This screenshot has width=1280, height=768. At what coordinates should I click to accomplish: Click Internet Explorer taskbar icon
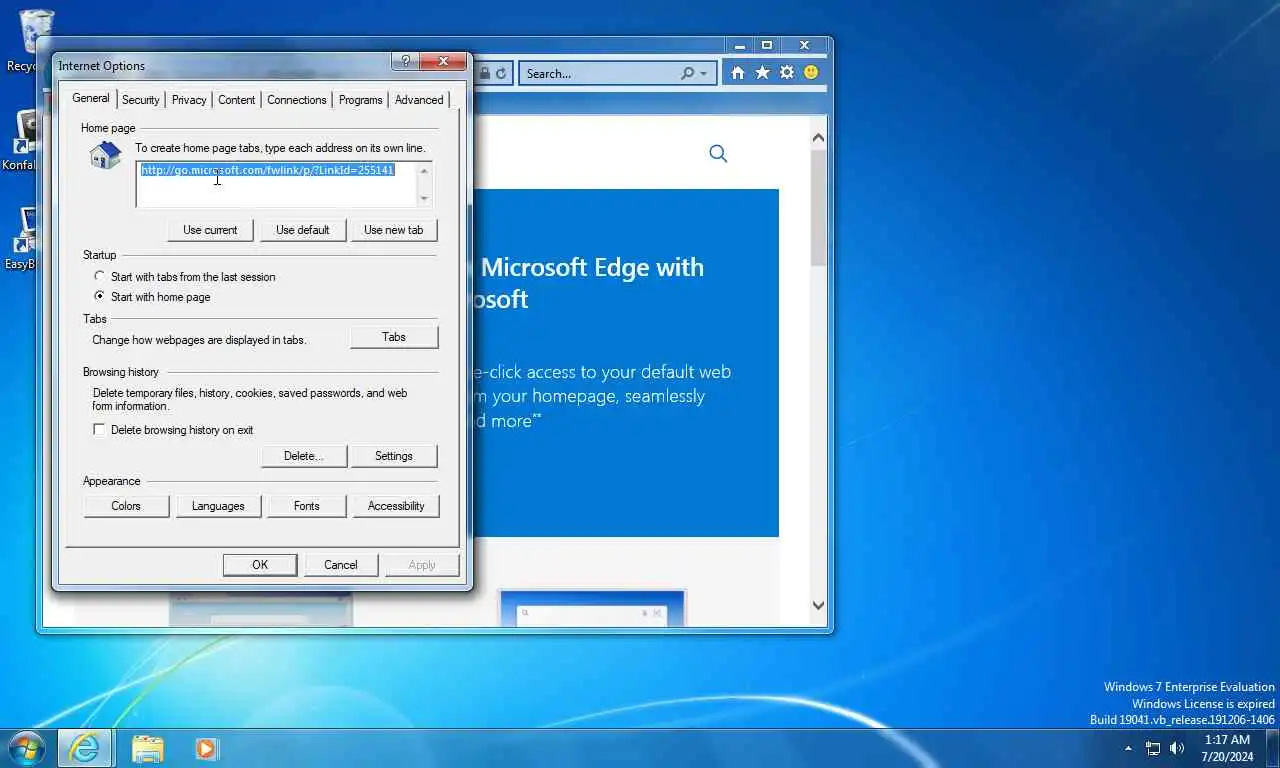click(85, 748)
